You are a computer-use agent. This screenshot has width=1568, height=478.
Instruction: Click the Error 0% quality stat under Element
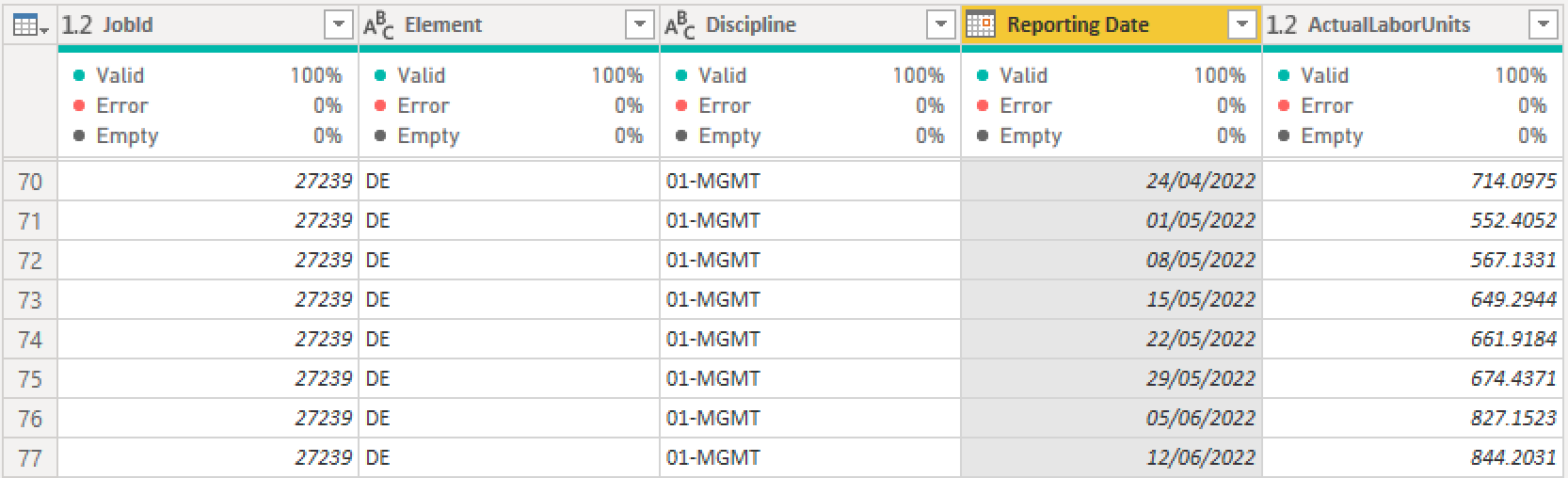coord(509,105)
